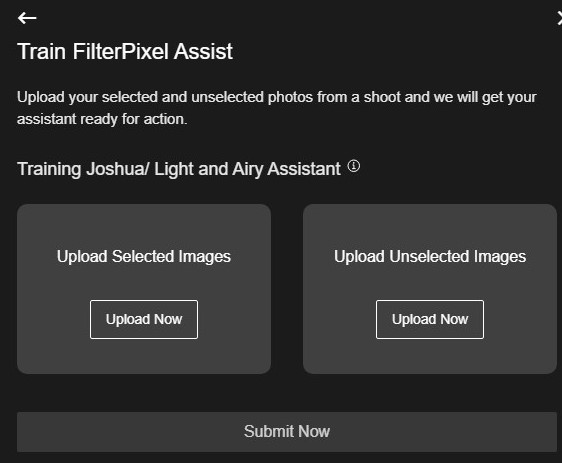Select the Upload Selected Images label
562x463 pixels.
[144, 257]
